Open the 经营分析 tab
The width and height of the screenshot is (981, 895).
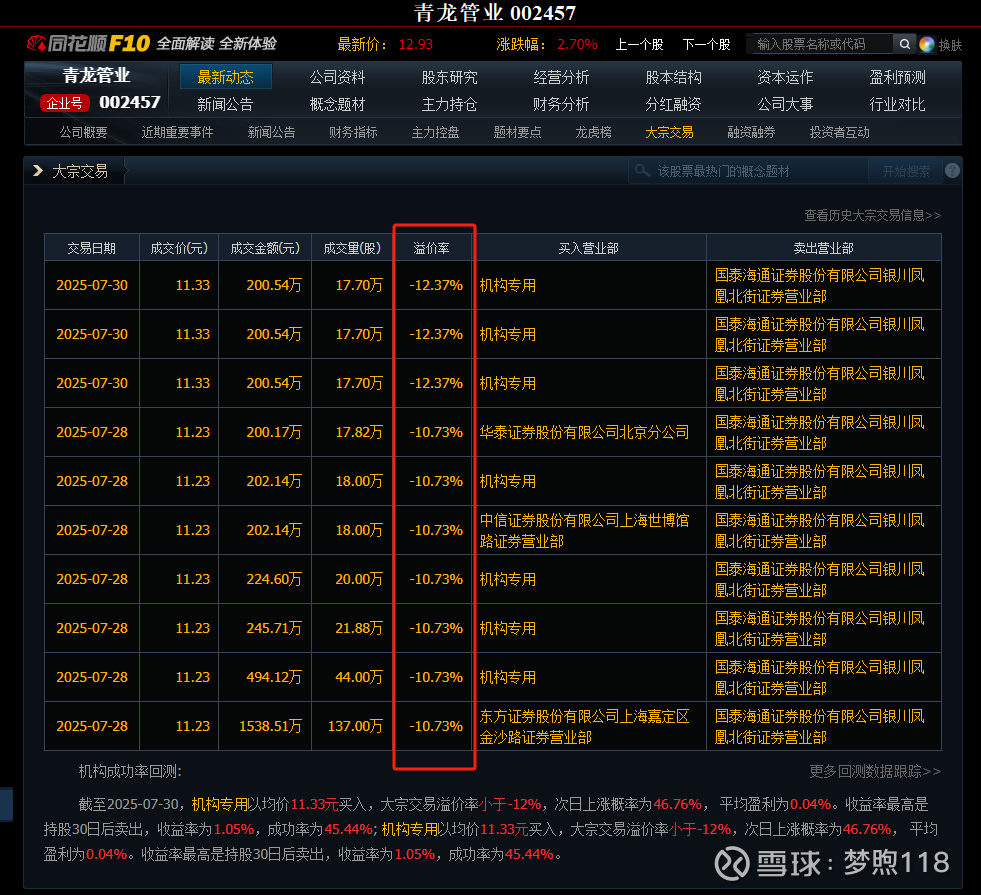[x=561, y=77]
